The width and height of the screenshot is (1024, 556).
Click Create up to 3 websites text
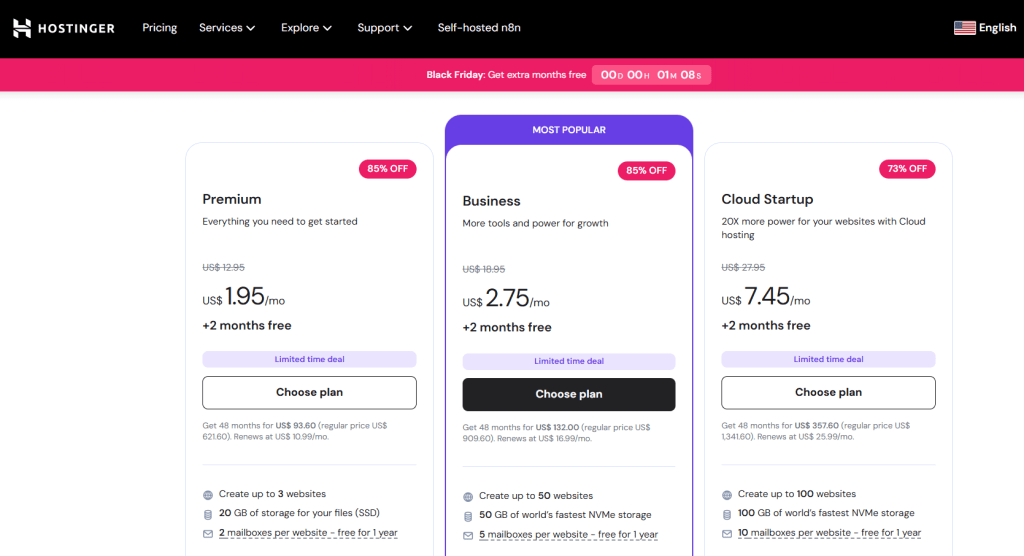click(272, 494)
